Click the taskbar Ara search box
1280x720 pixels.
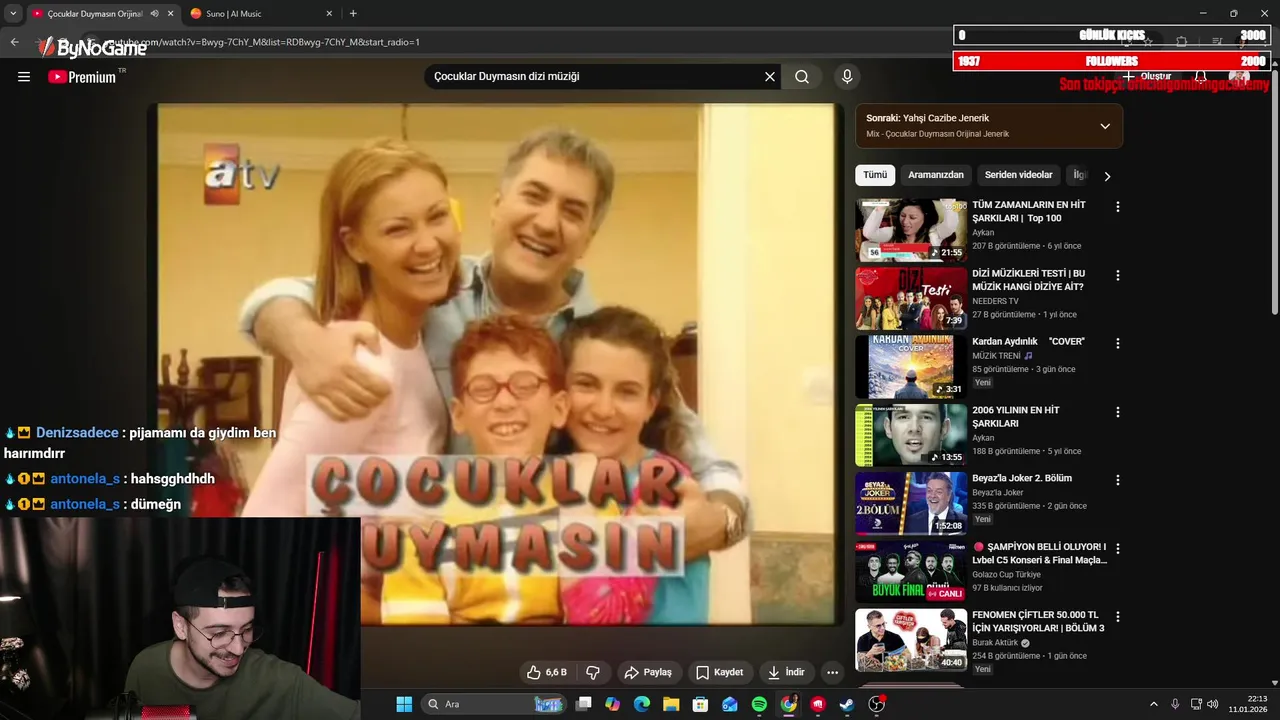(x=494, y=704)
